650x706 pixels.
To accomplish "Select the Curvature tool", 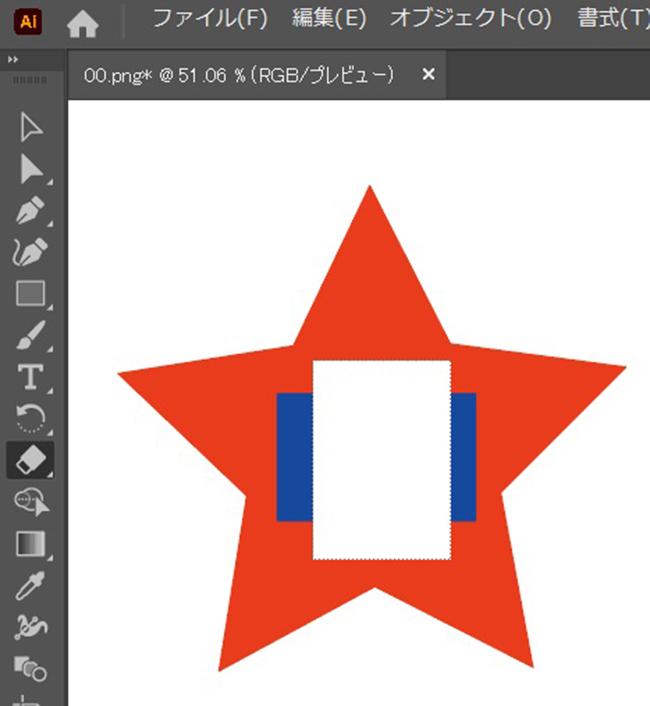I will pos(31,251).
